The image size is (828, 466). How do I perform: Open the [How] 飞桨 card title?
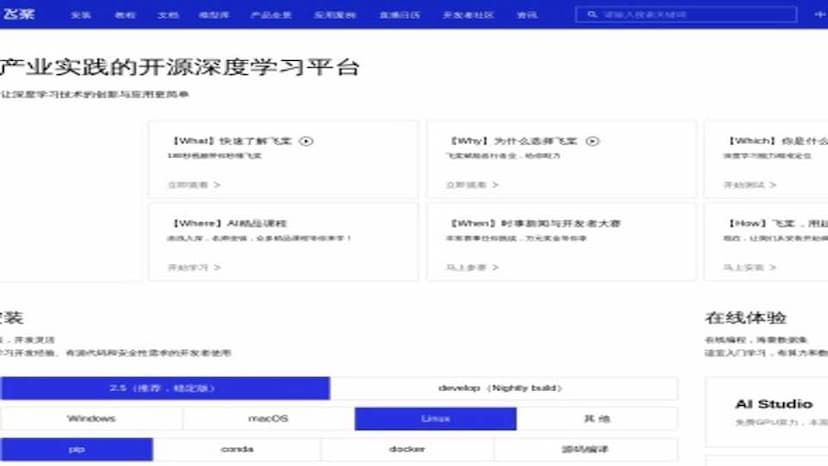coord(777,223)
